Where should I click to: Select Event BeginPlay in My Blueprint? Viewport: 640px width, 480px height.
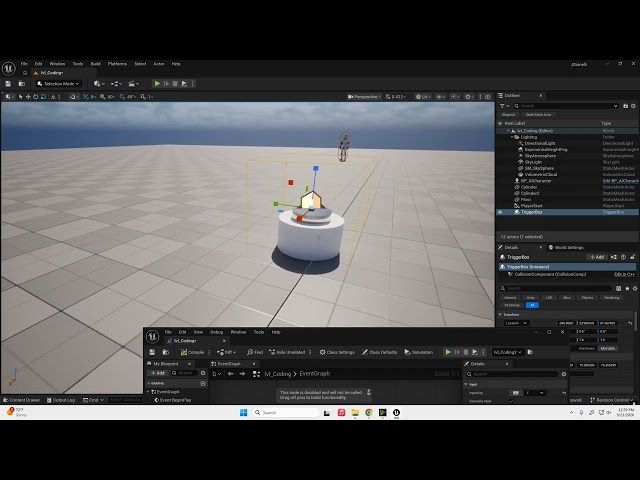click(173, 400)
